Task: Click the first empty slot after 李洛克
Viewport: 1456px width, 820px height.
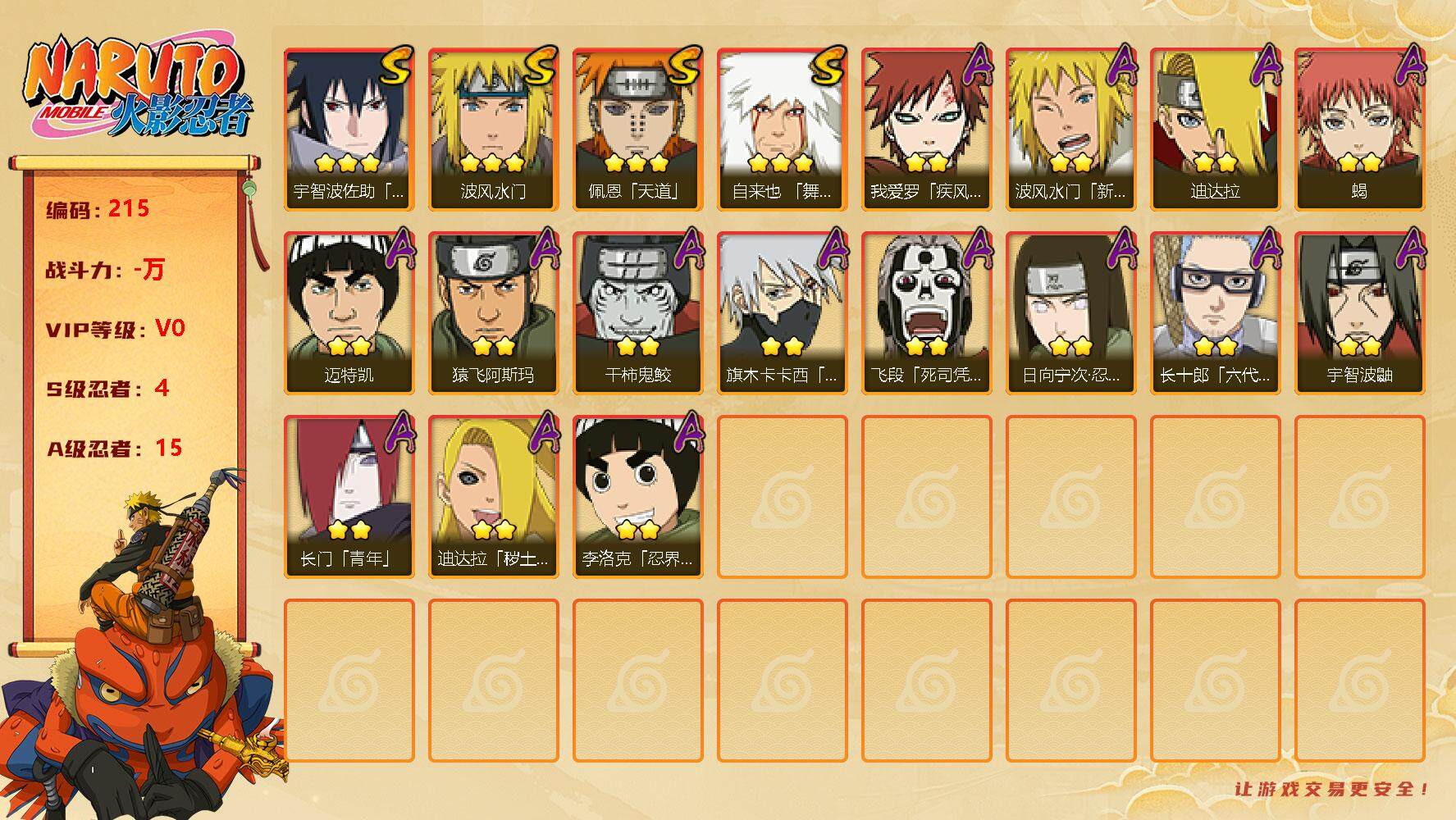Action: 783,497
